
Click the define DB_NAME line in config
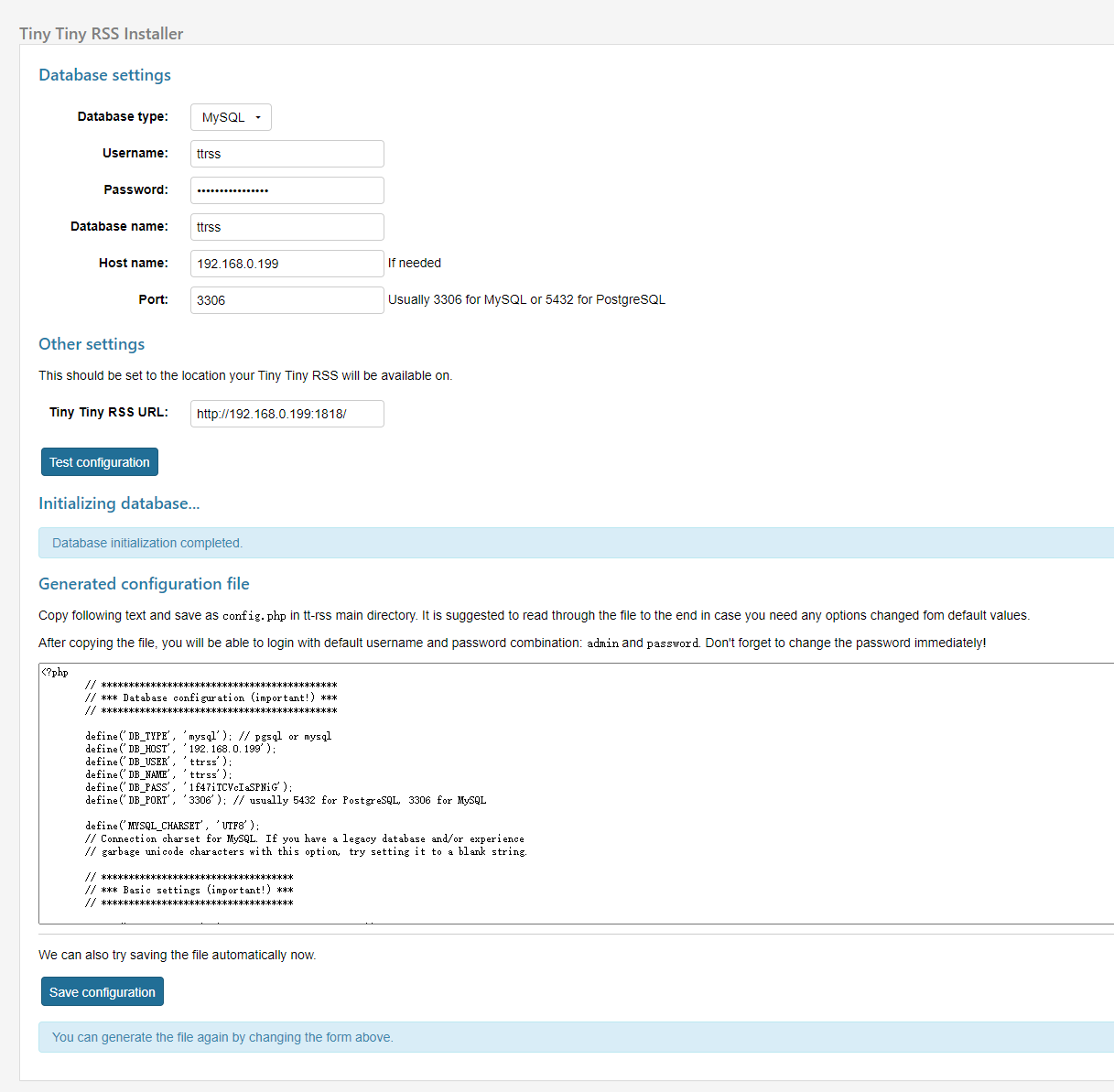(x=159, y=774)
